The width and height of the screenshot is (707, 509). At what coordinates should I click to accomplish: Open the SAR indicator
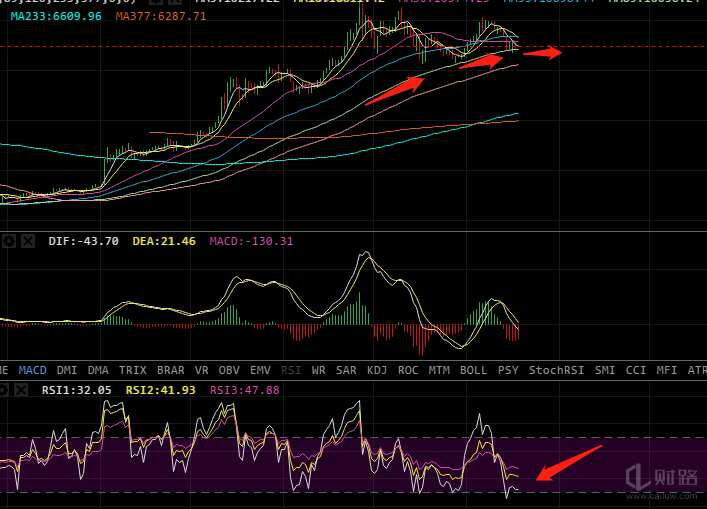coord(346,370)
